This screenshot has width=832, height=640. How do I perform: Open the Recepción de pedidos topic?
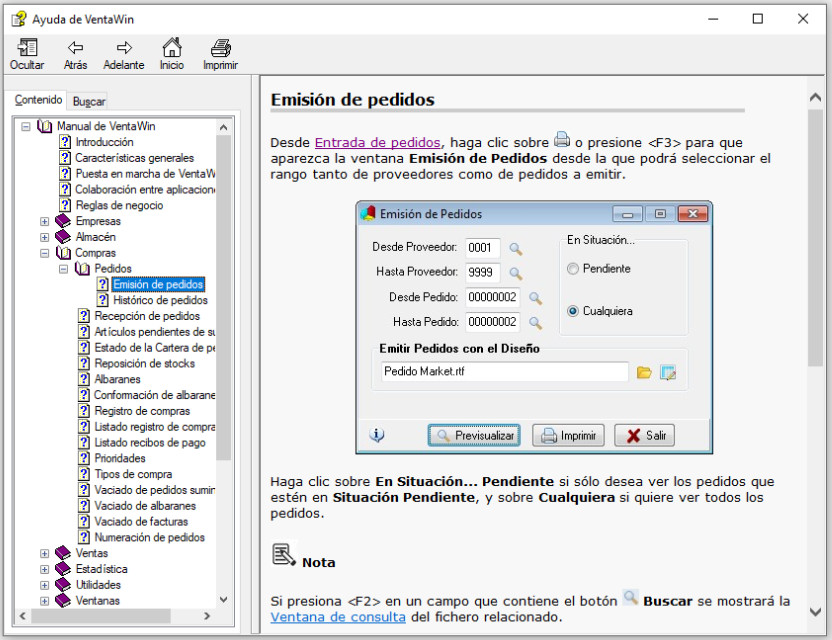click(x=147, y=316)
